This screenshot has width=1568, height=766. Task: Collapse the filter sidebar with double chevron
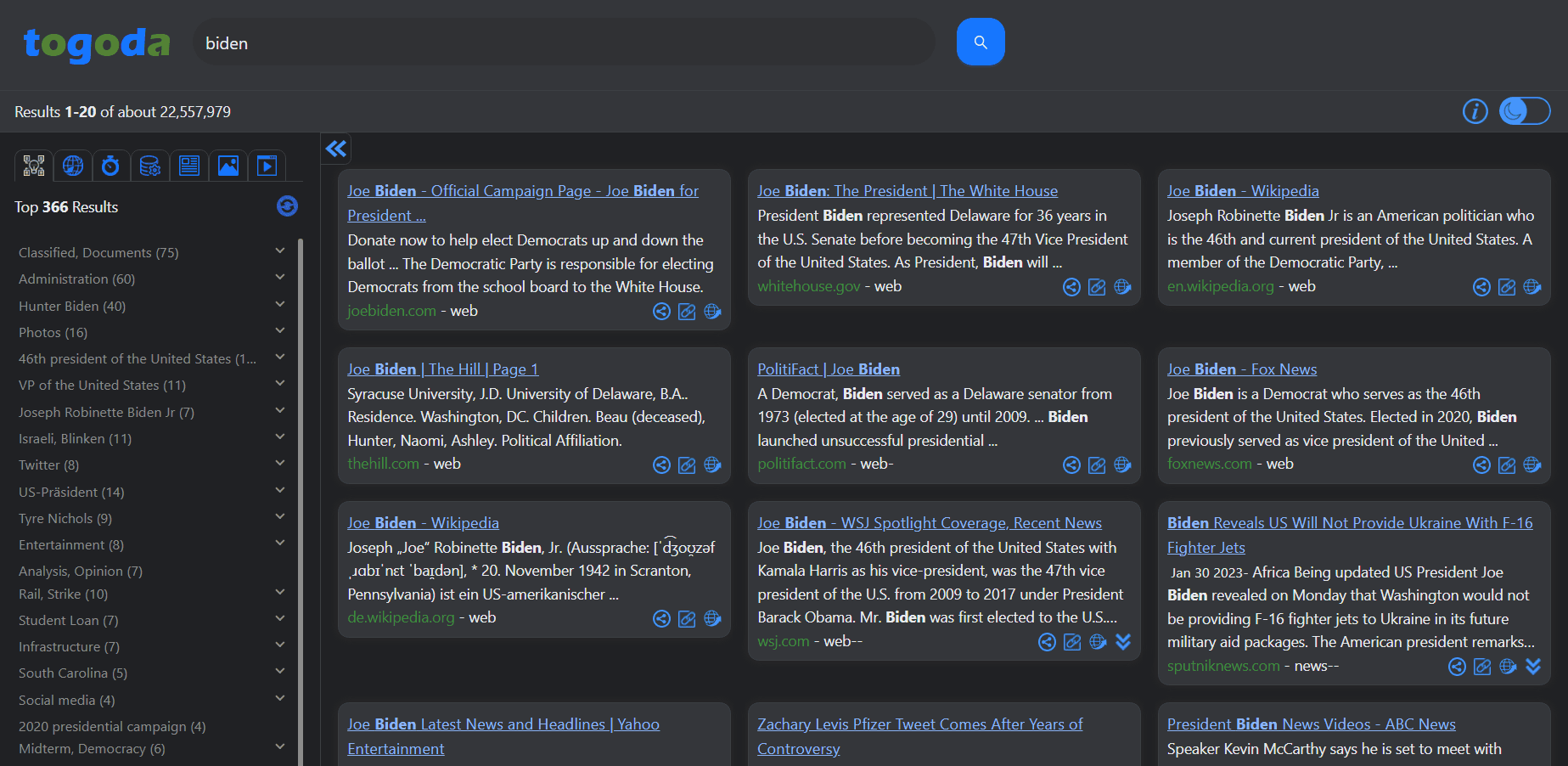(x=335, y=149)
